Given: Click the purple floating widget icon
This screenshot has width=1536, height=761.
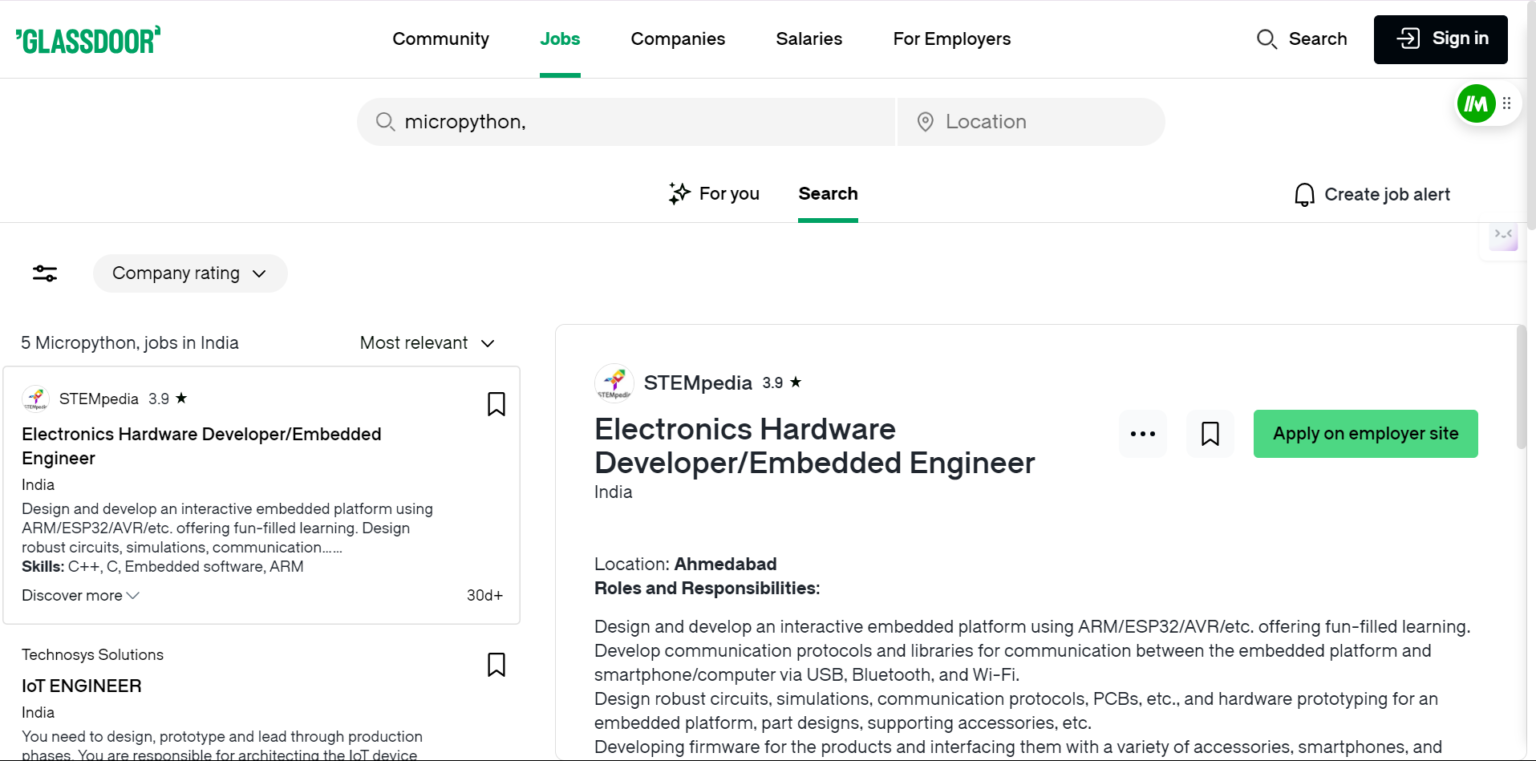Looking at the screenshot, I should (1502, 236).
